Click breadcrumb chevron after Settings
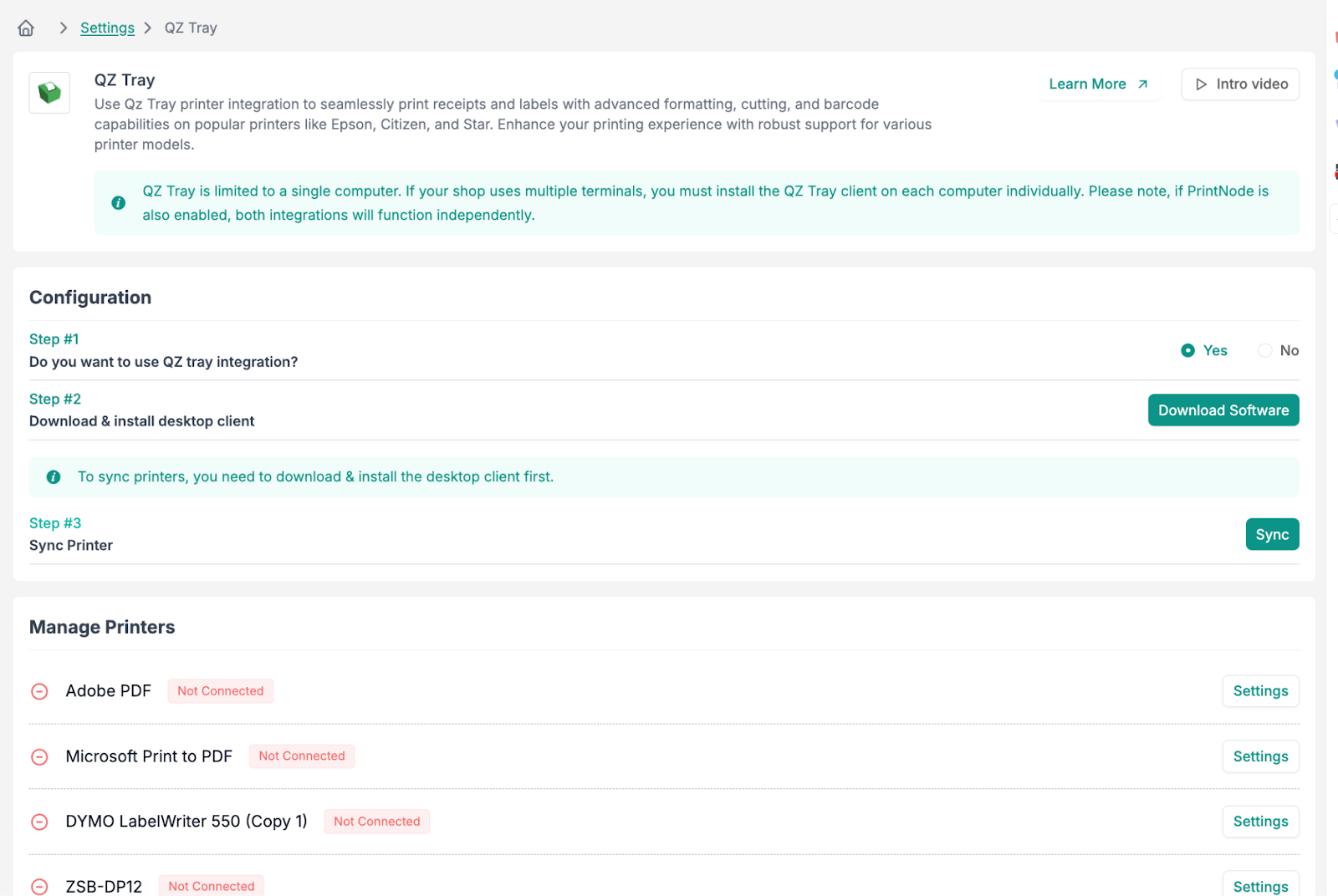This screenshot has height=896, width=1338. click(148, 28)
